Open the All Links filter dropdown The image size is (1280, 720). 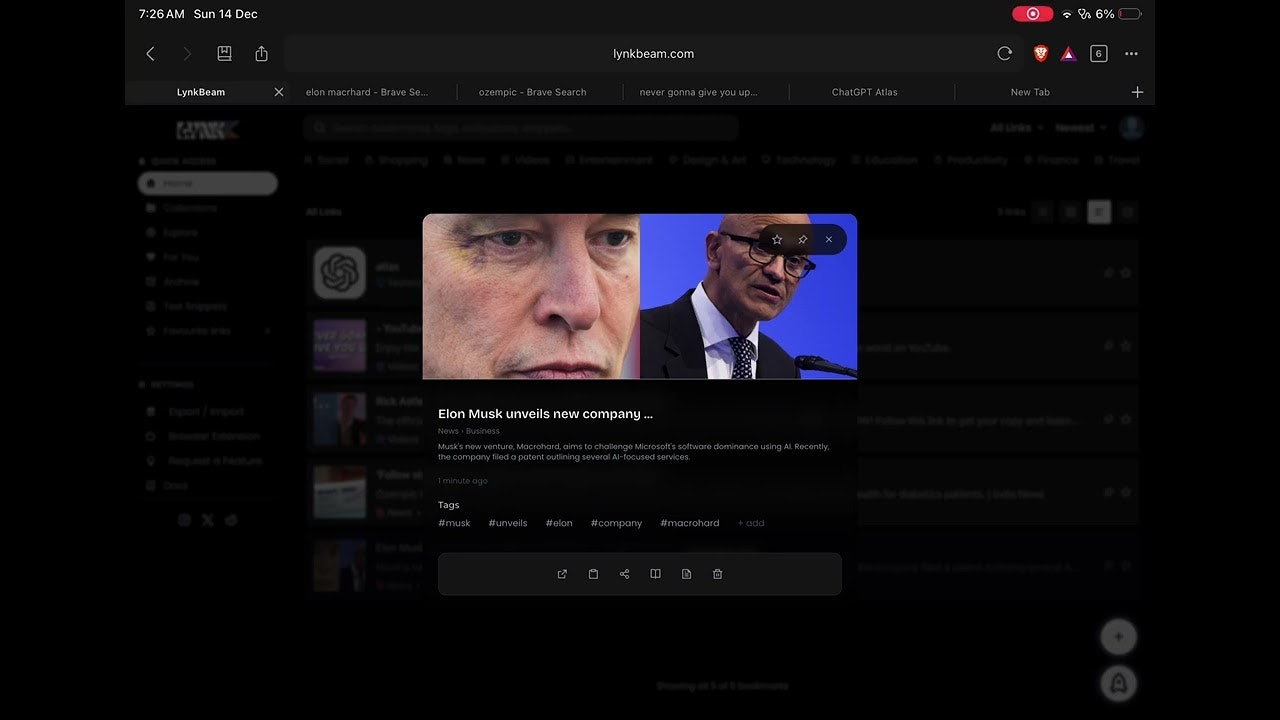point(1016,128)
